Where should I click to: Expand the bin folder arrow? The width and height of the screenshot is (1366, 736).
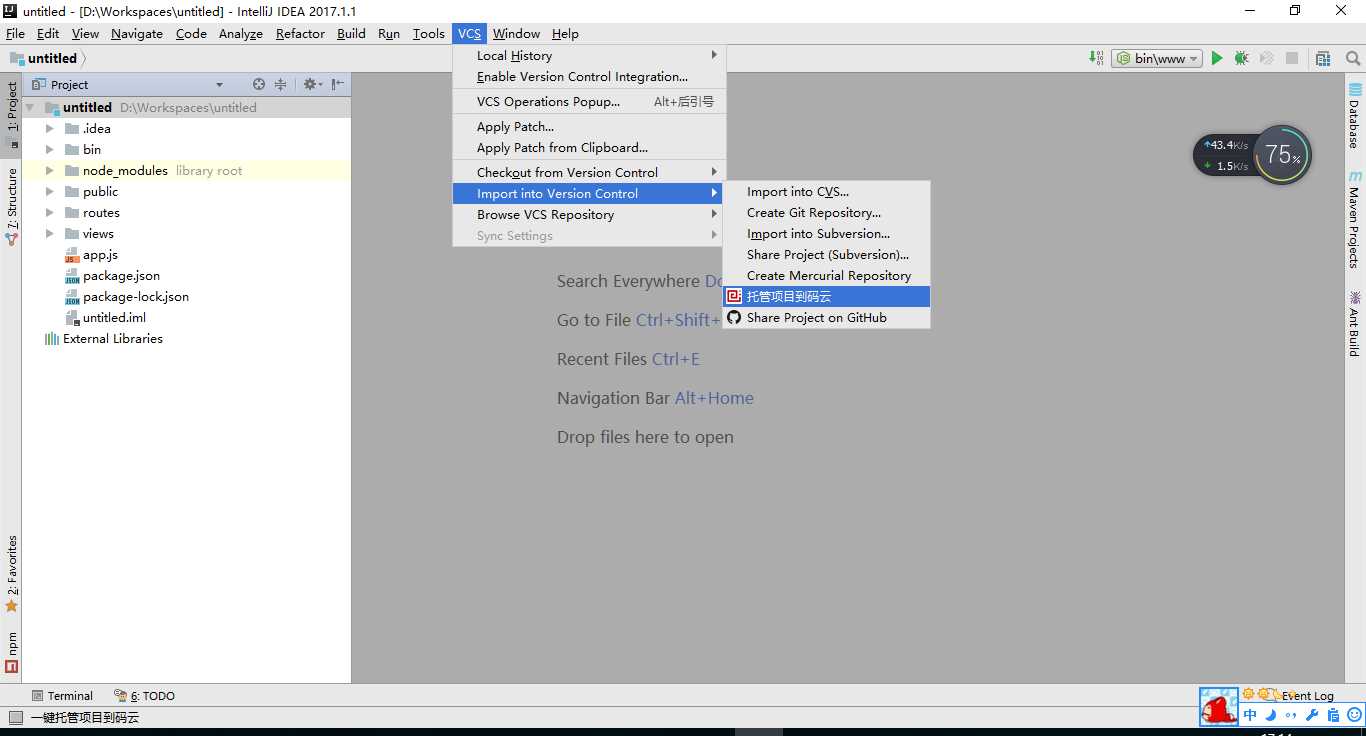49,150
